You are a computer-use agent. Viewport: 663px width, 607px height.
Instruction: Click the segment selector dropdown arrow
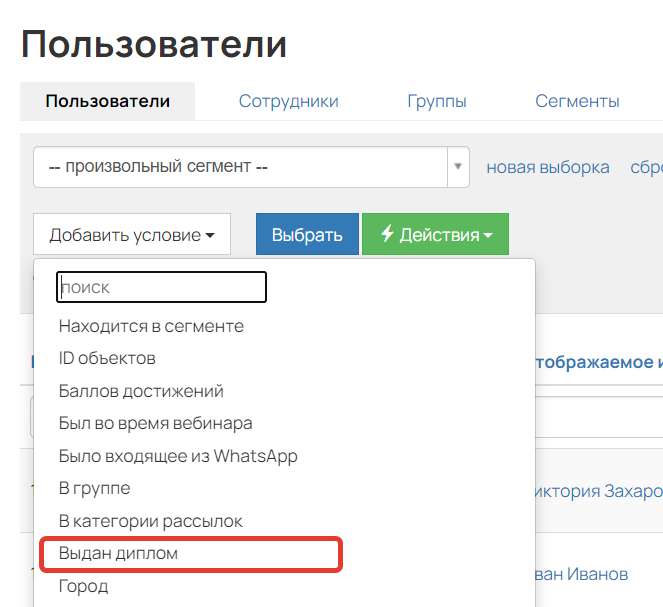458,167
